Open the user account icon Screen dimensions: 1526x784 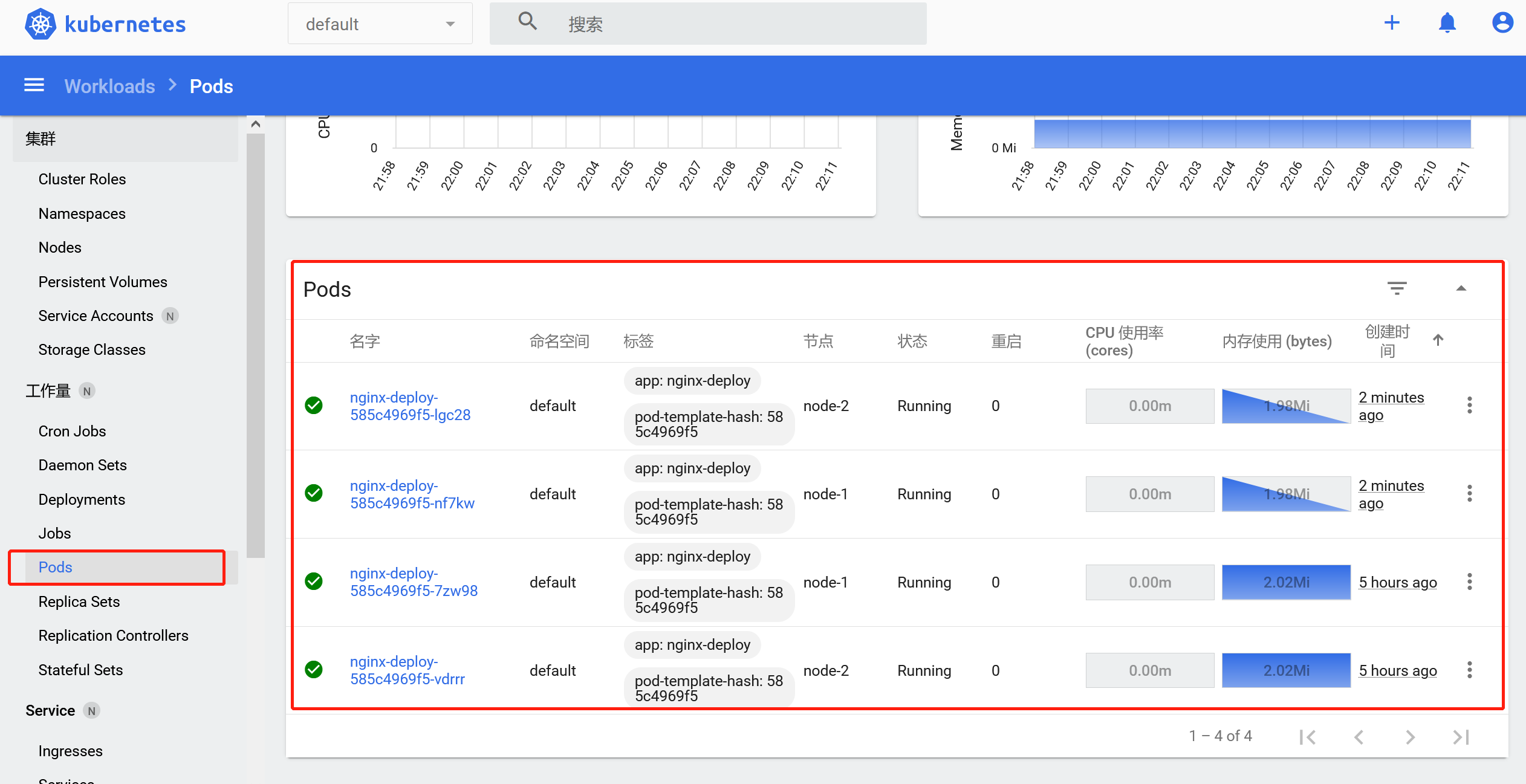tap(1502, 23)
